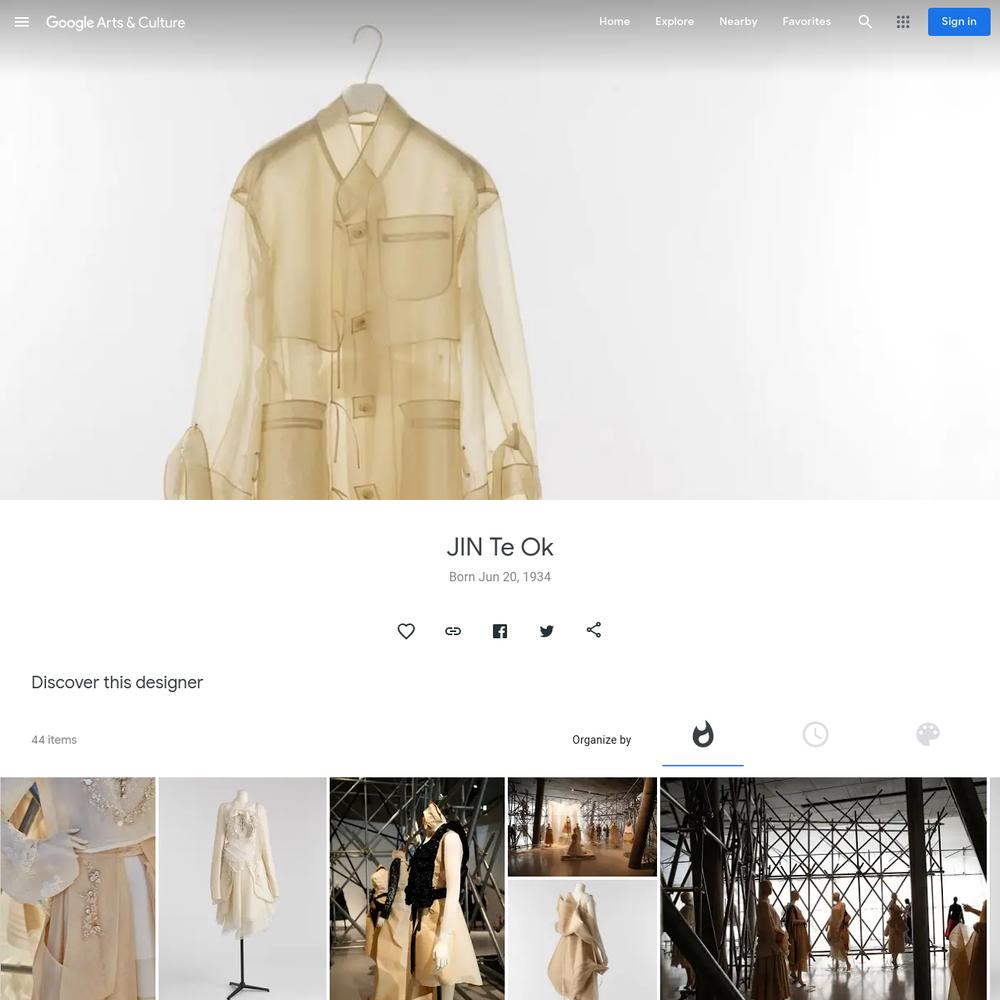This screenshot has height=1000, width=1000.
Task: Open the mannequin with black vest thumbnail
Action: (417, 888)
